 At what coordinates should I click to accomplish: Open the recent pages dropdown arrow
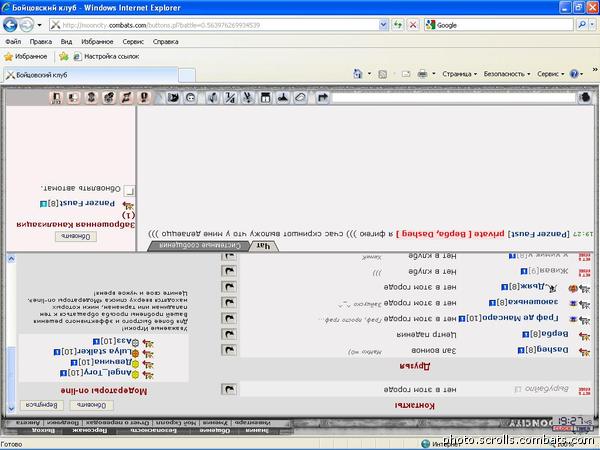tap(39, 26)
